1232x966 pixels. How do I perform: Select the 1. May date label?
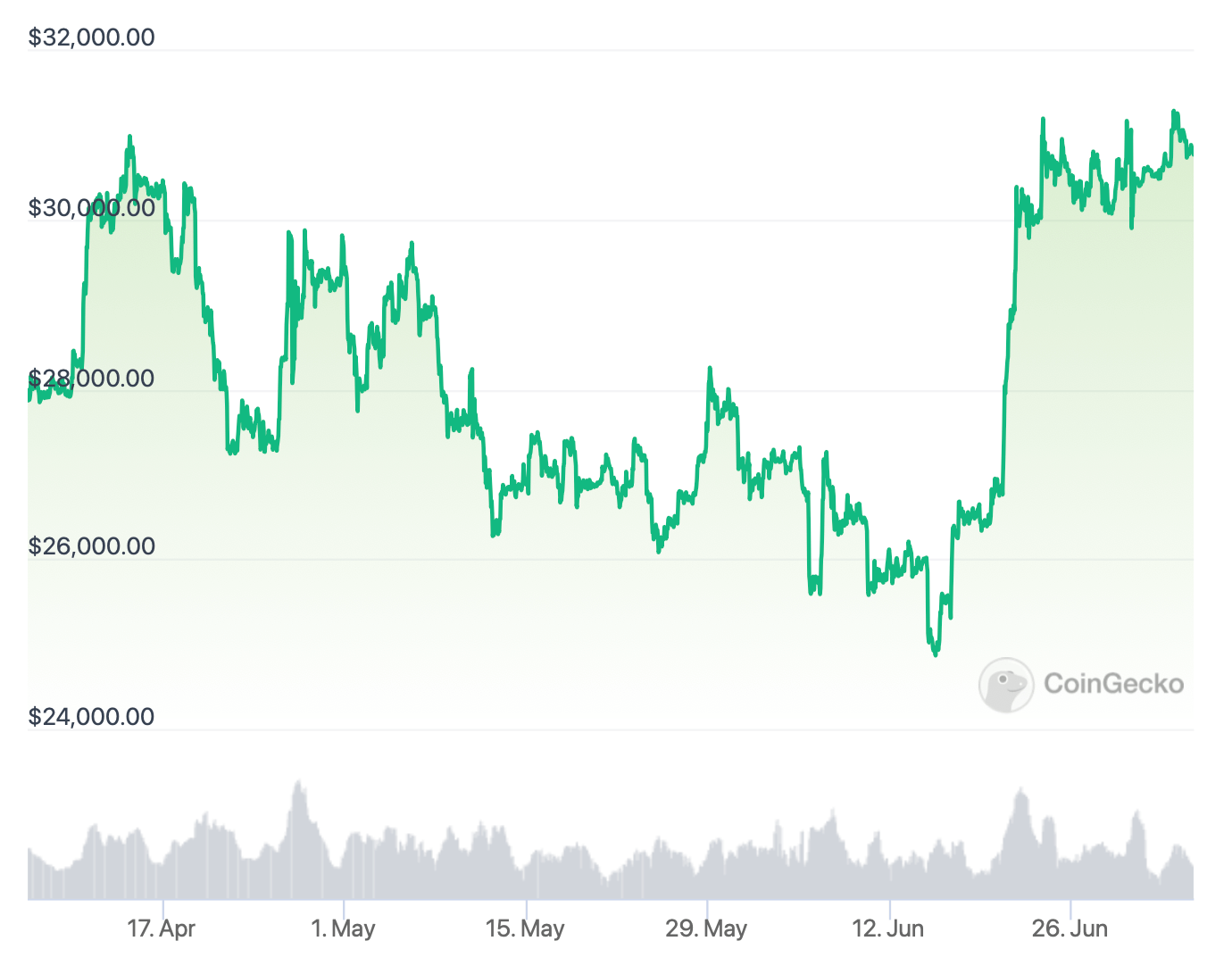[343, 929]
